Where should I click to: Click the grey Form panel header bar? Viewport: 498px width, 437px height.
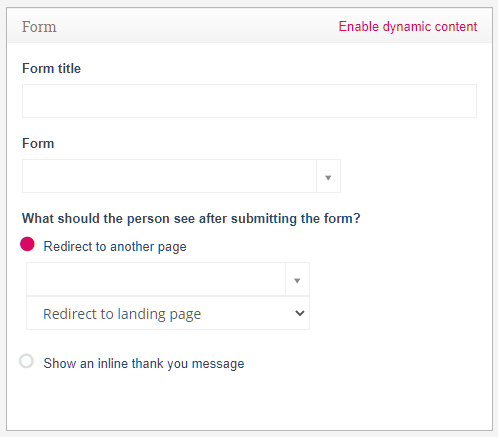tap(249, 26)
